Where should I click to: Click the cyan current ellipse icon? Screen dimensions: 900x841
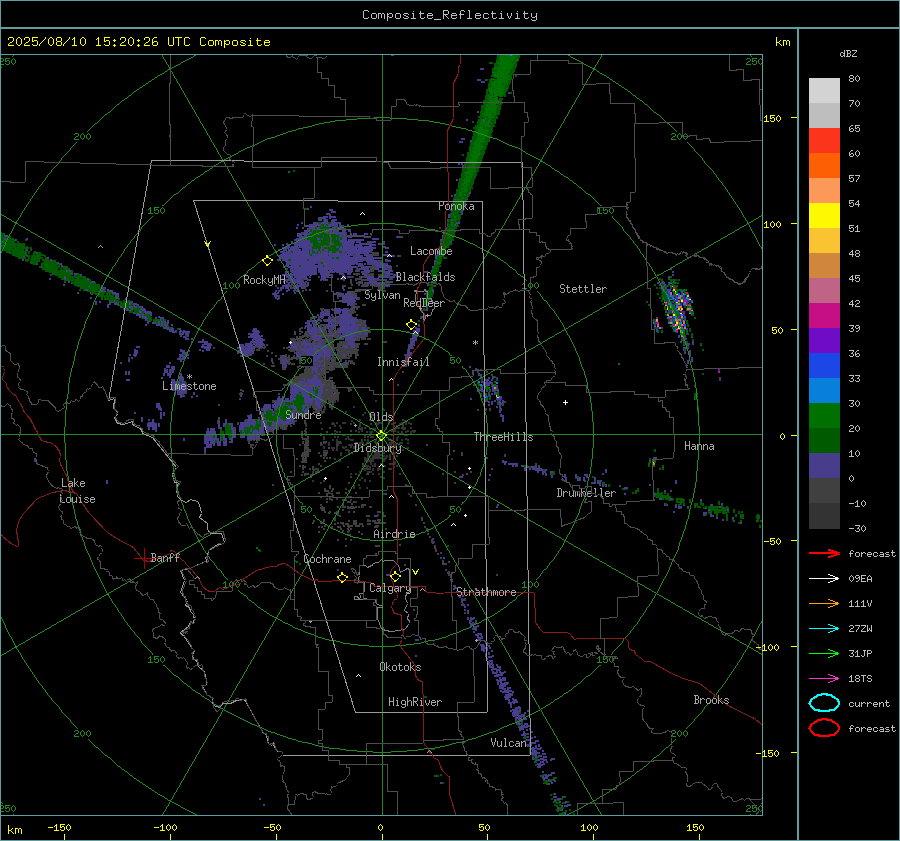(824, 703)
